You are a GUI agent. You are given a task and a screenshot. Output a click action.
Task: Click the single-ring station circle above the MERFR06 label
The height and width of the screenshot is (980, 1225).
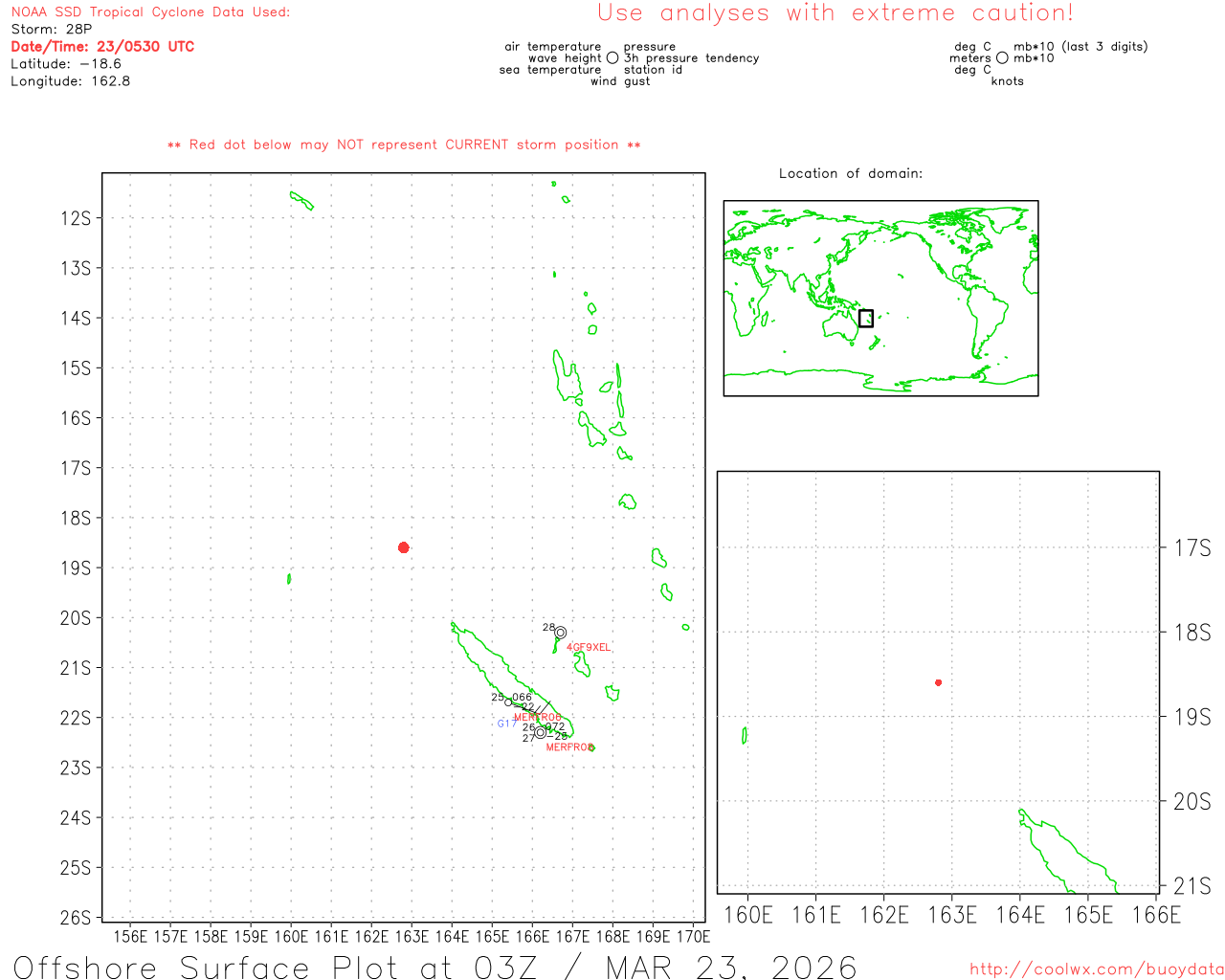pyautogui.click(x=508, y=703)
